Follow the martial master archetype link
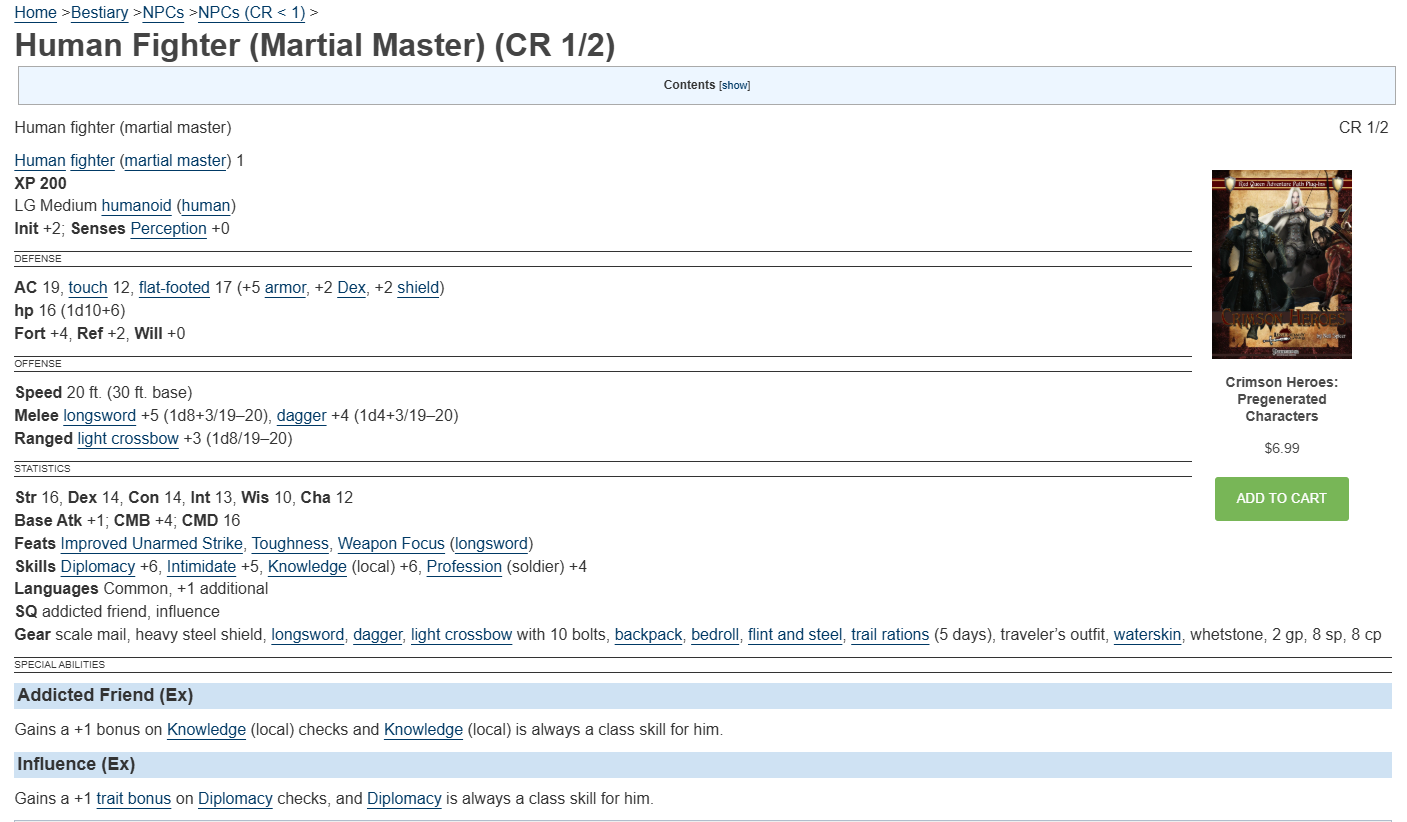The image size is (1407, 822). [176, 160]
